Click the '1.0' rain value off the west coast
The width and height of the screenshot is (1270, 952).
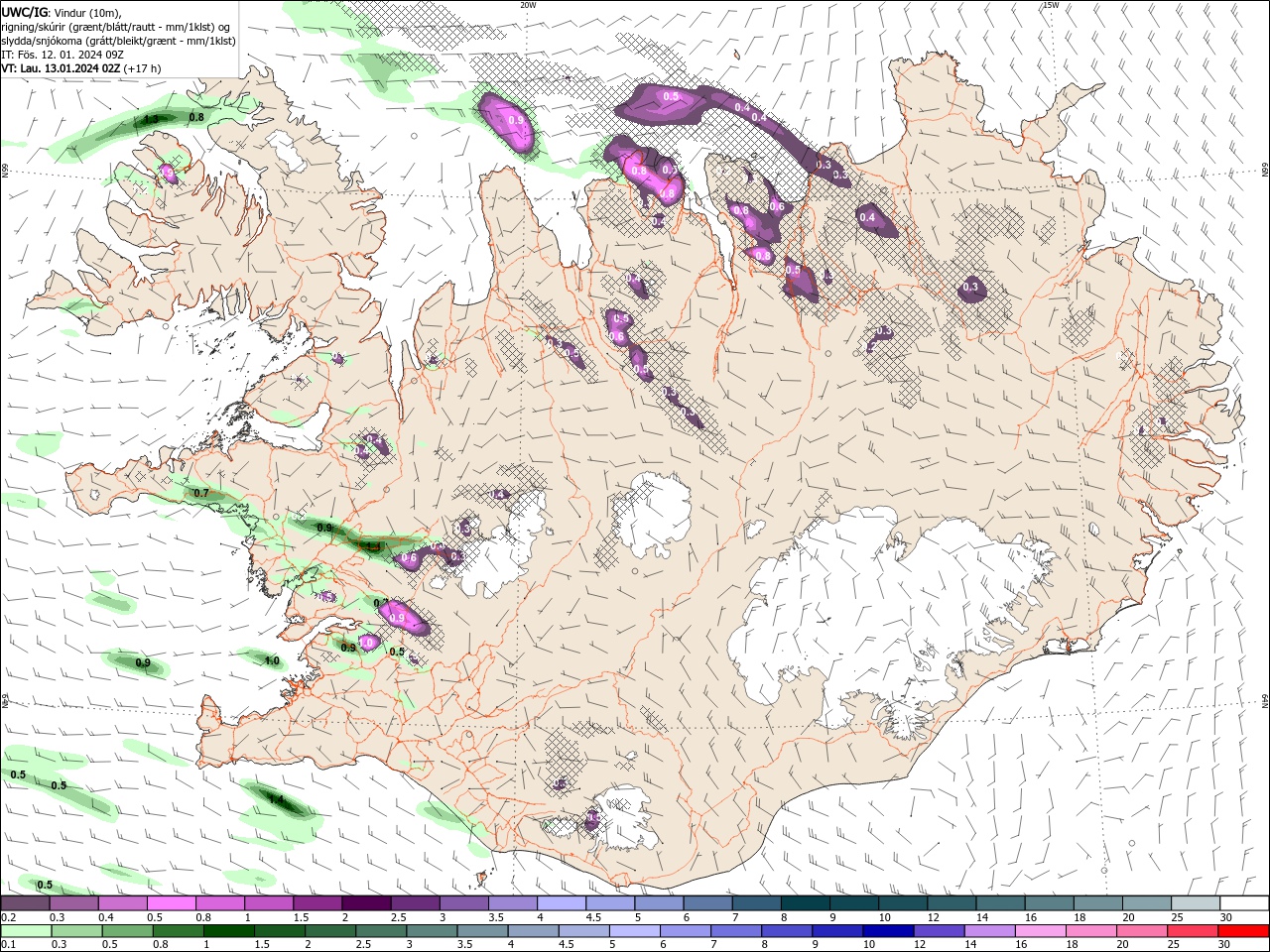click(272, 661)
